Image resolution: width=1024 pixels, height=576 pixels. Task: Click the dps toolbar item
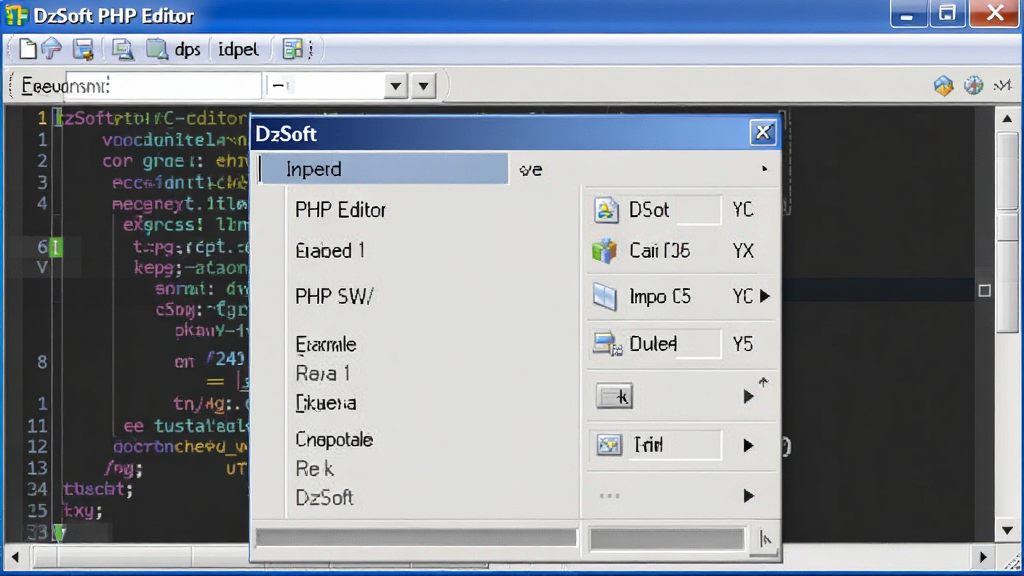187,50
